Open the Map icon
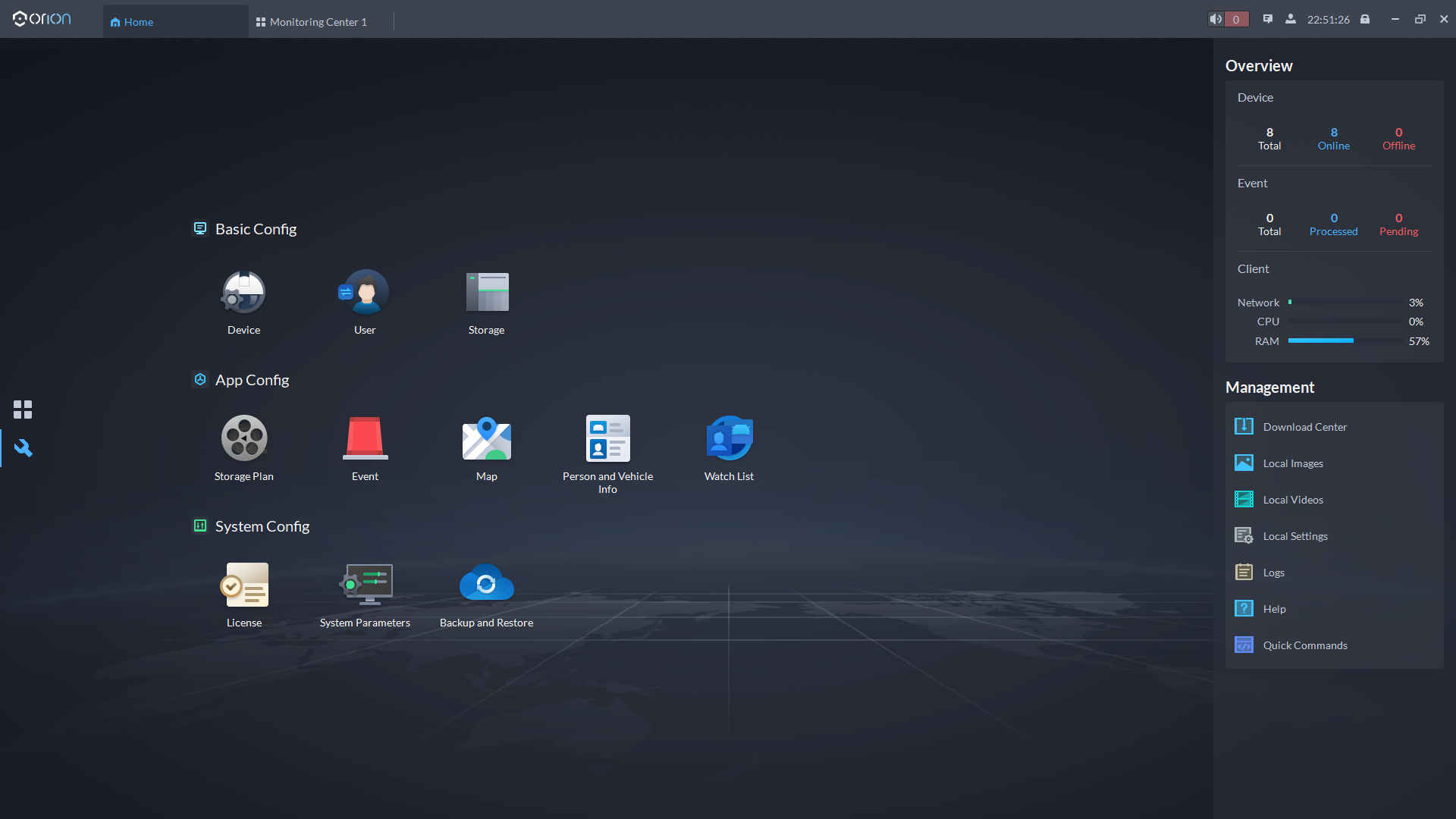Image resolution: width=1456 pixels, height=819 pixels. click(487, 438)
